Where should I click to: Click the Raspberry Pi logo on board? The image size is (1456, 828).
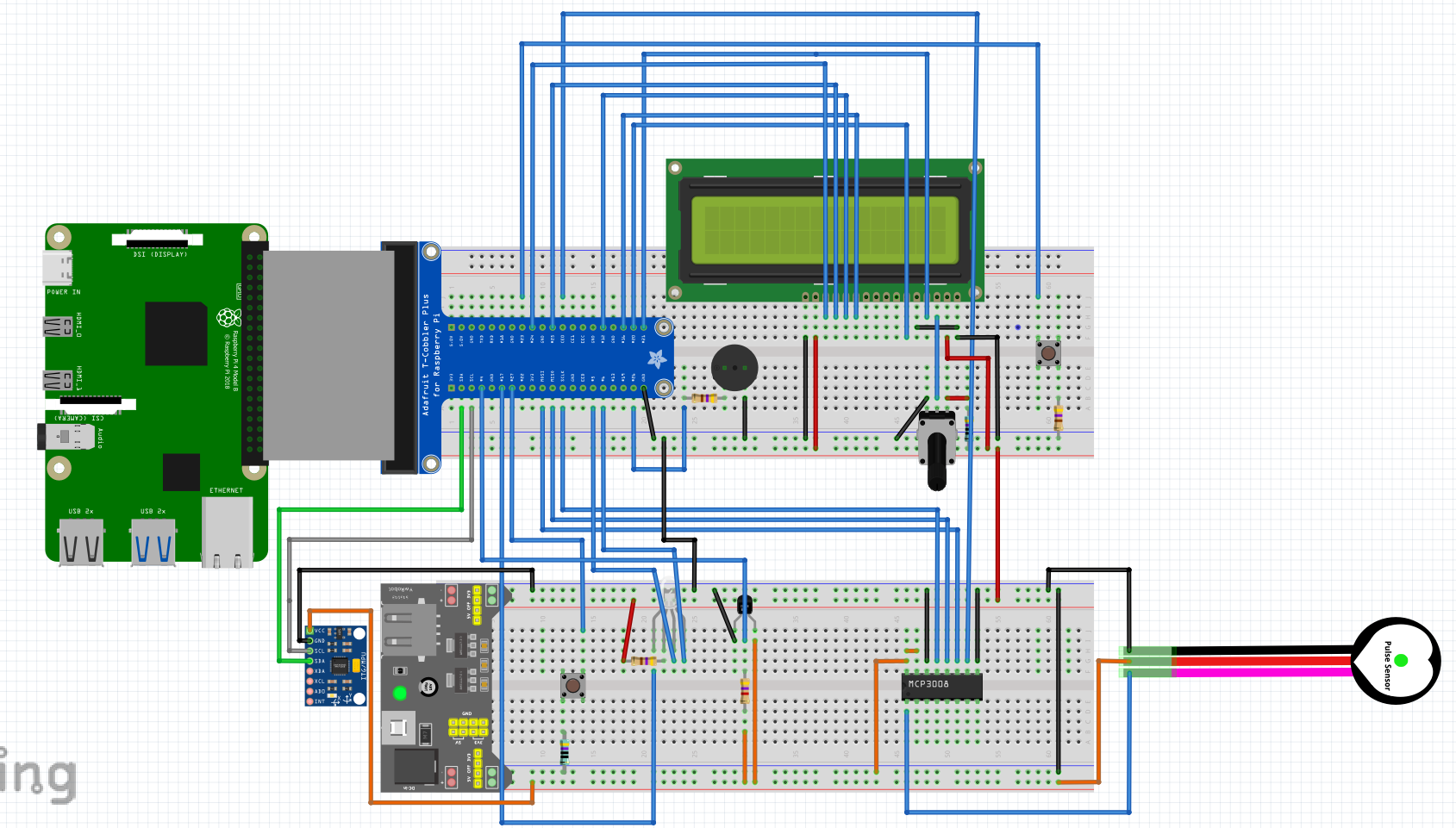[228, 317]
